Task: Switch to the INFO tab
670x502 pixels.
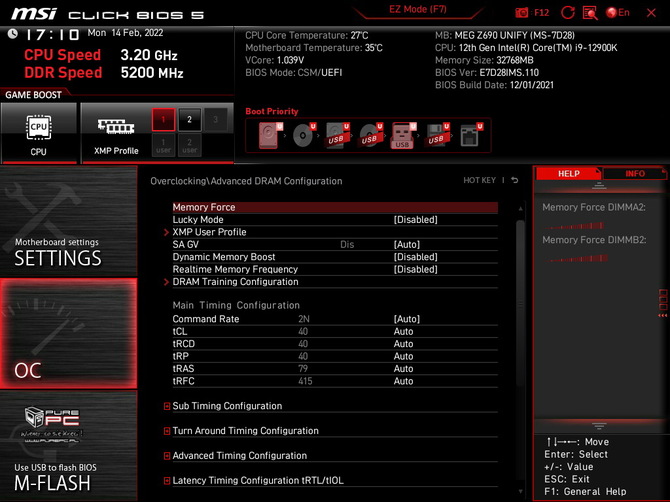Action: click(x=634, y=174)
